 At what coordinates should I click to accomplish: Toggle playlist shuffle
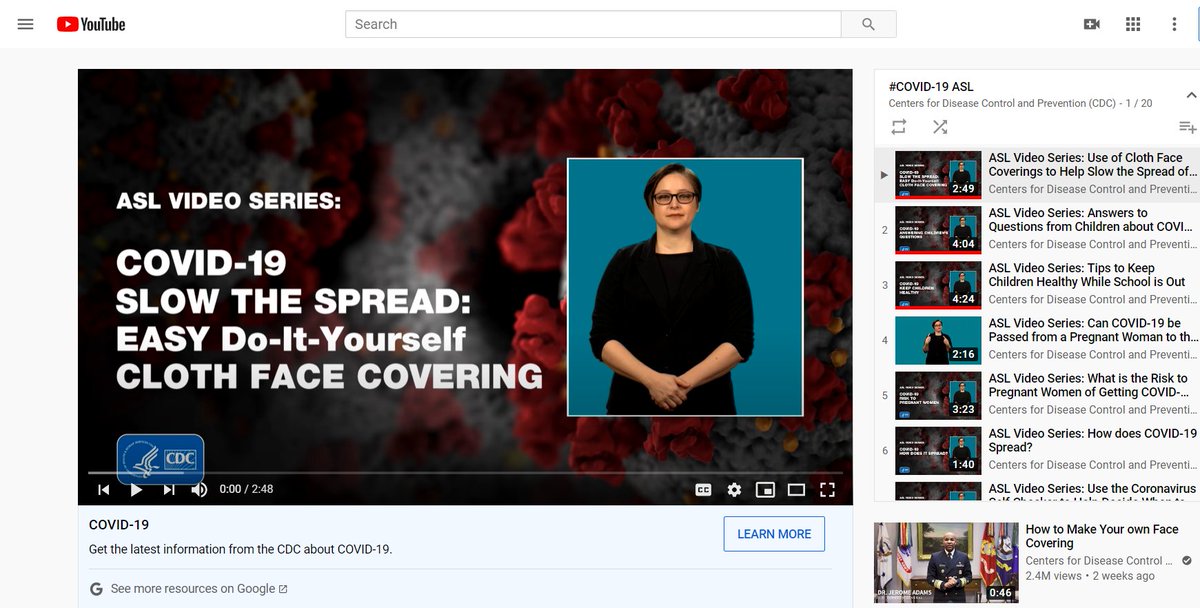tap(940, 127)
